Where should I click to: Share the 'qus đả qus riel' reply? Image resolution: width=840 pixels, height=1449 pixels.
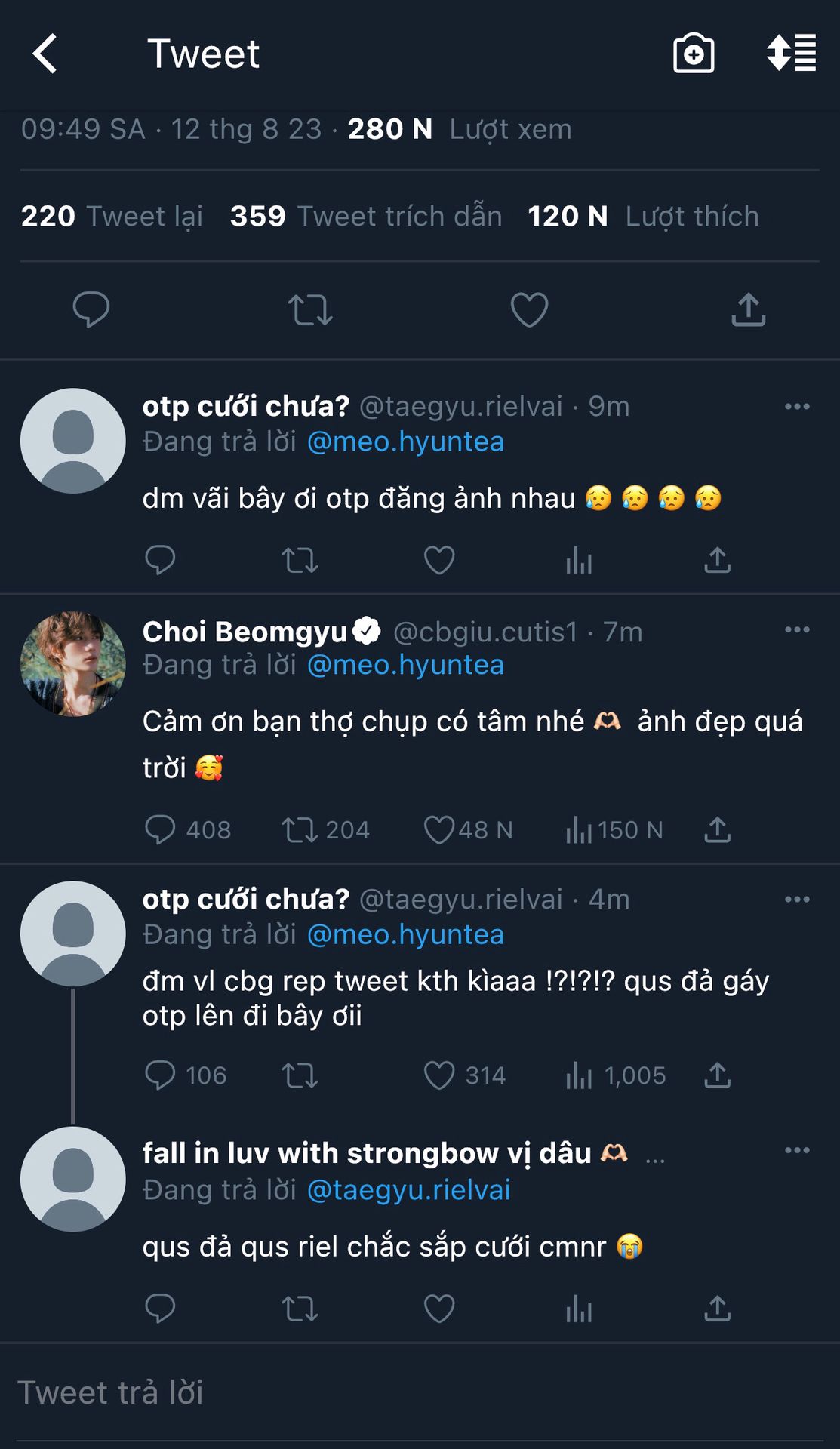click(x=717, y=1309)
